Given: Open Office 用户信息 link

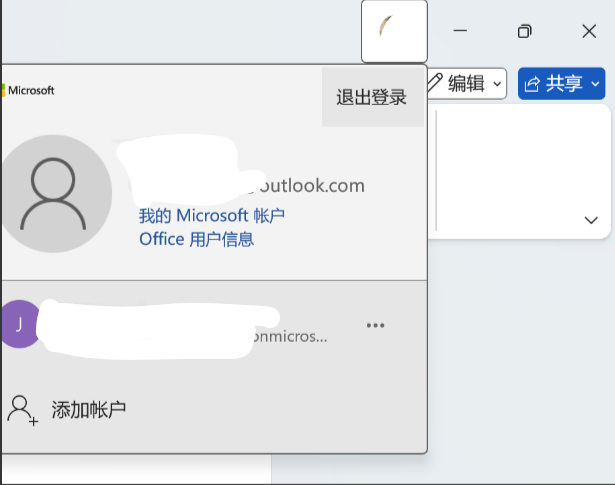Looking at the screenshot, I should [197, 239].
